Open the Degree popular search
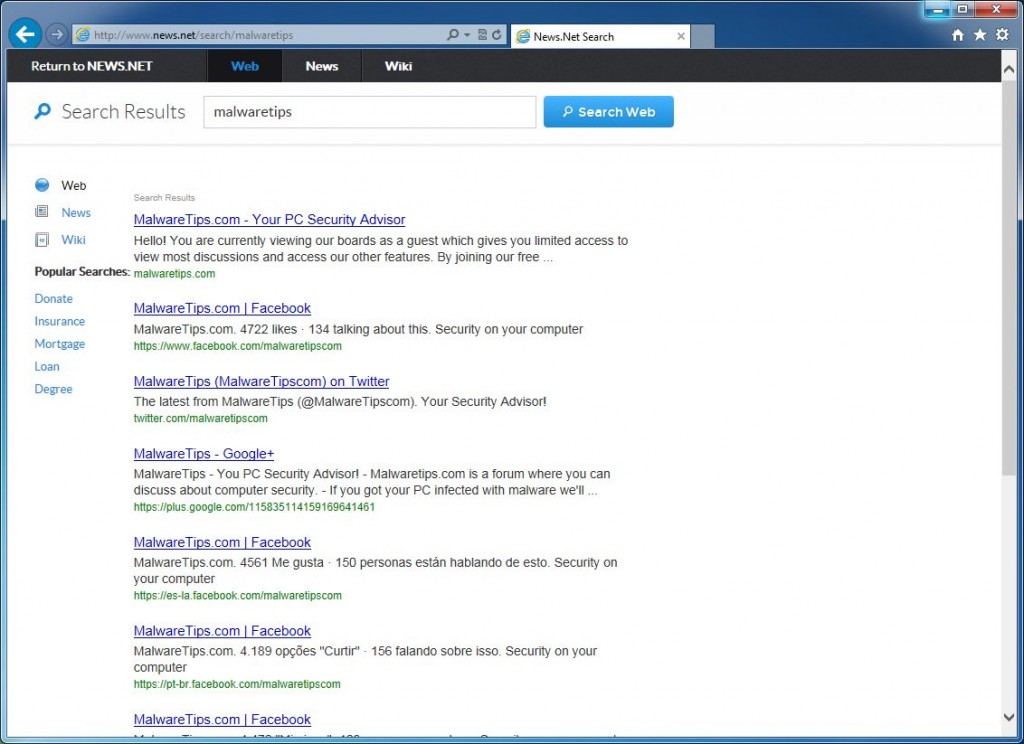The image size is (1024, 744). 54,389
